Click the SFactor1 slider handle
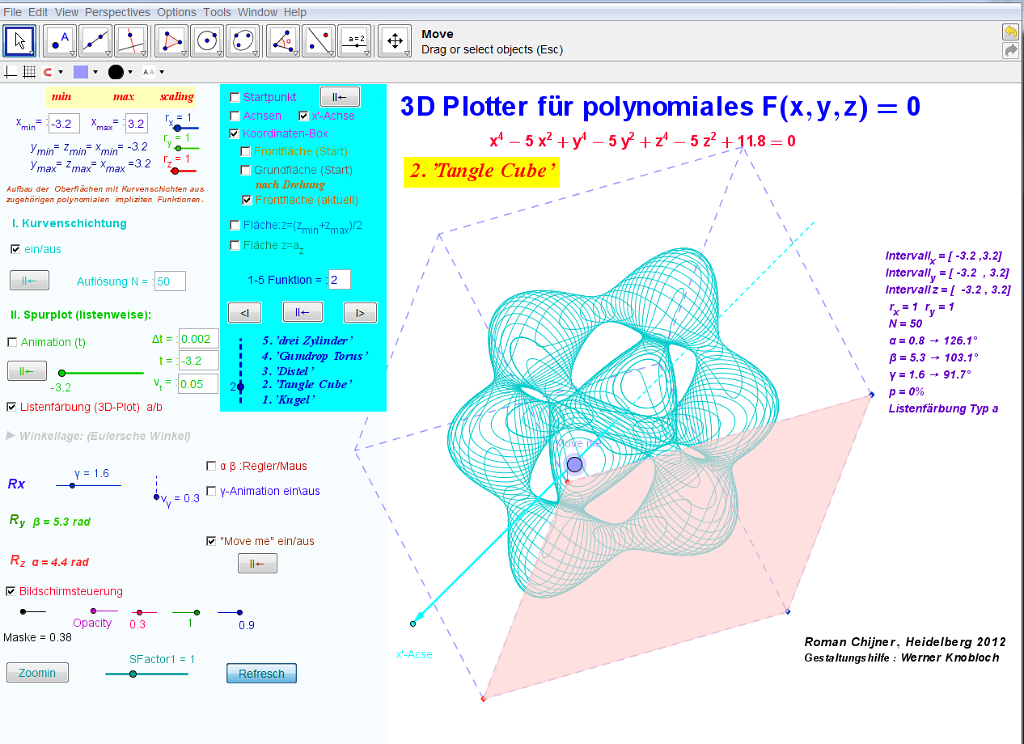Screen dimensions: 1024x744 point(132,674)
